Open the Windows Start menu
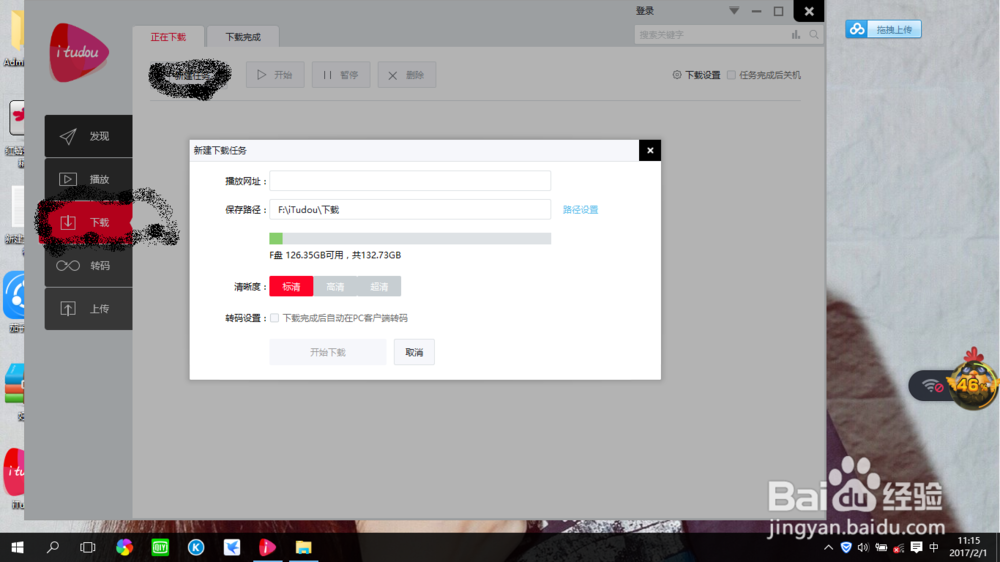 coord(17,547)
